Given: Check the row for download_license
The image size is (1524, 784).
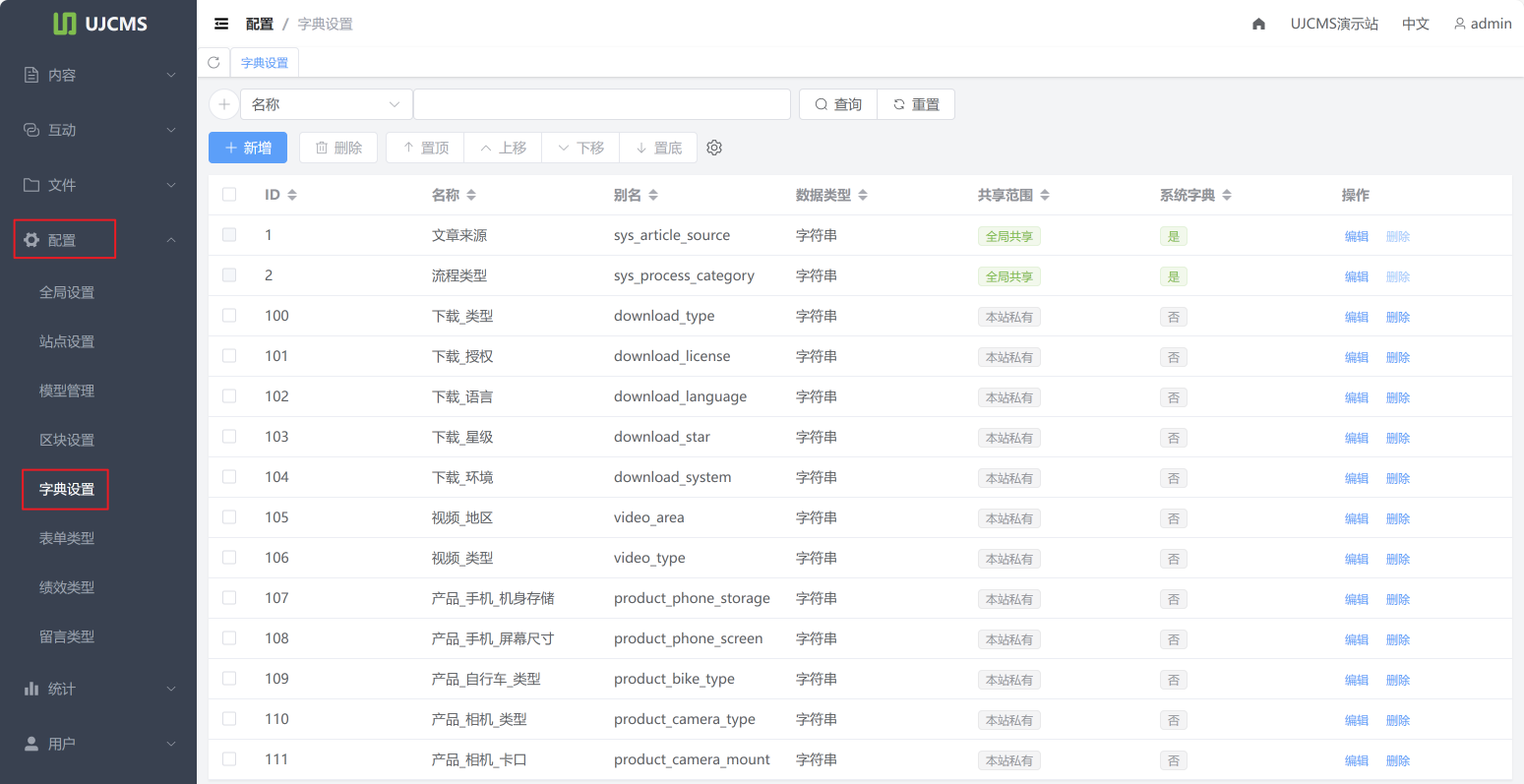Looking at the screenshot, I should point(229,356).
